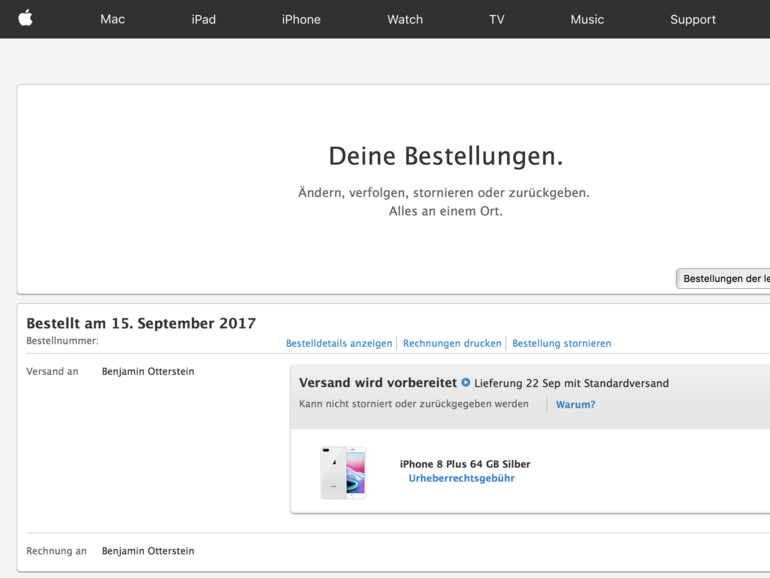Click 'Bestellung stornieren' link
This screenshot has width=770, height=578.
(x=561, y=343)
